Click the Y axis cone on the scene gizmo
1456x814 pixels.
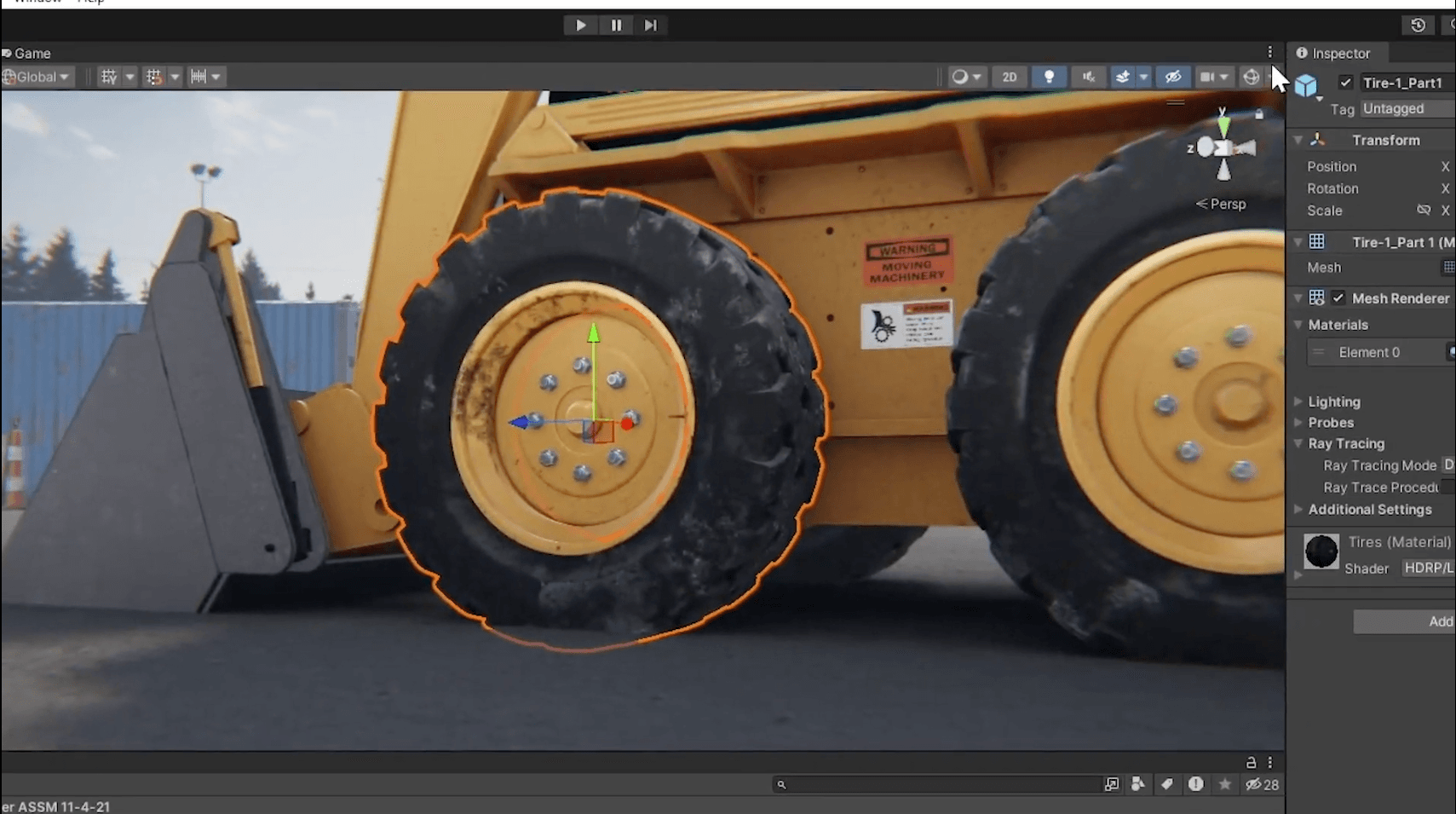pos(1224,126)
